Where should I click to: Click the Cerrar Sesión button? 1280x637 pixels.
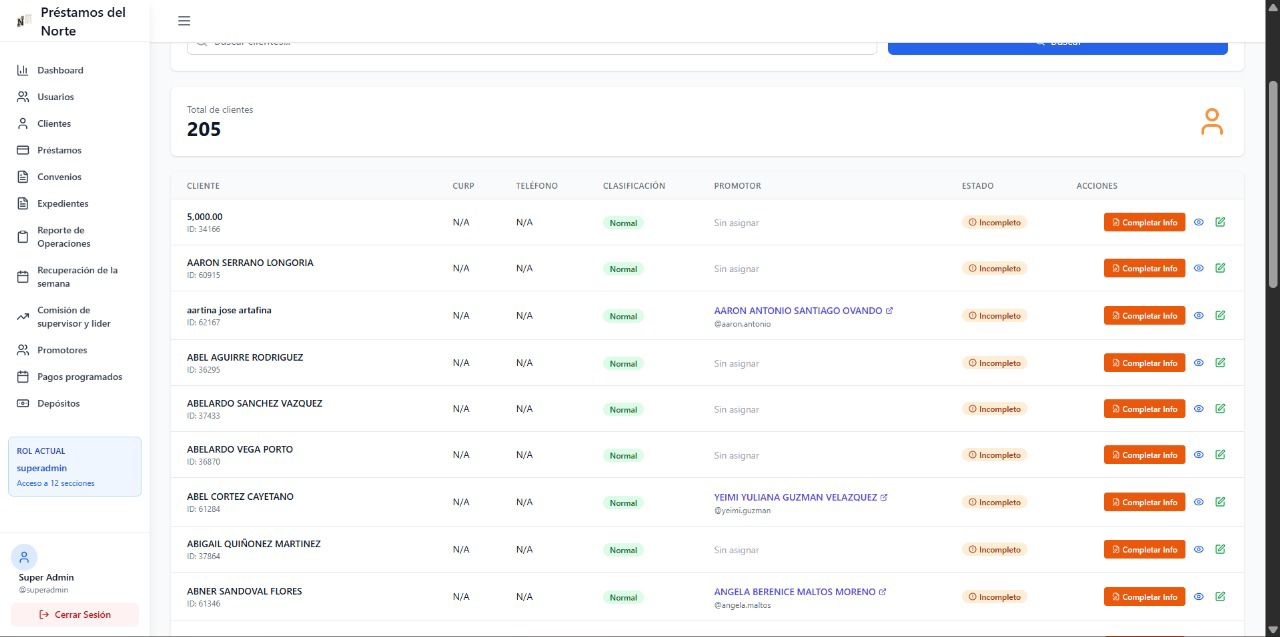click(x=75, y=615)
